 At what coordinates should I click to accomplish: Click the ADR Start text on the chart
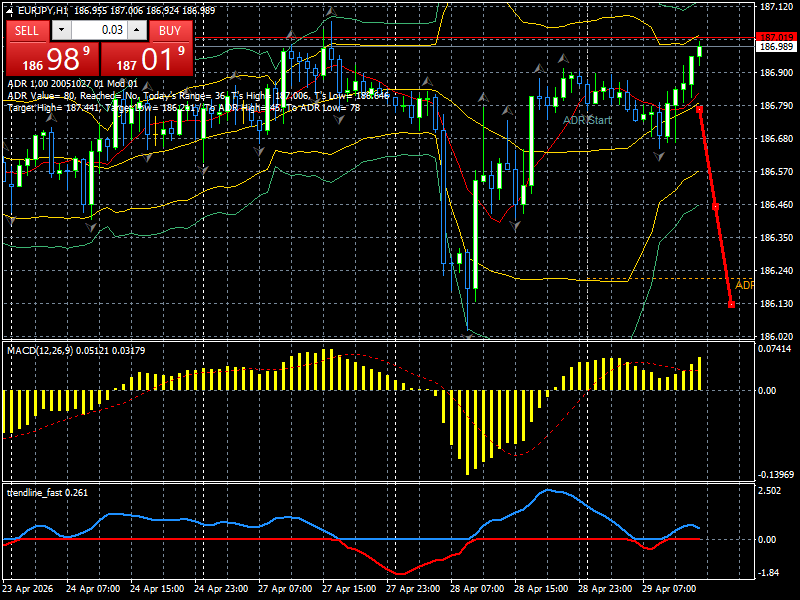pos(588,118)
